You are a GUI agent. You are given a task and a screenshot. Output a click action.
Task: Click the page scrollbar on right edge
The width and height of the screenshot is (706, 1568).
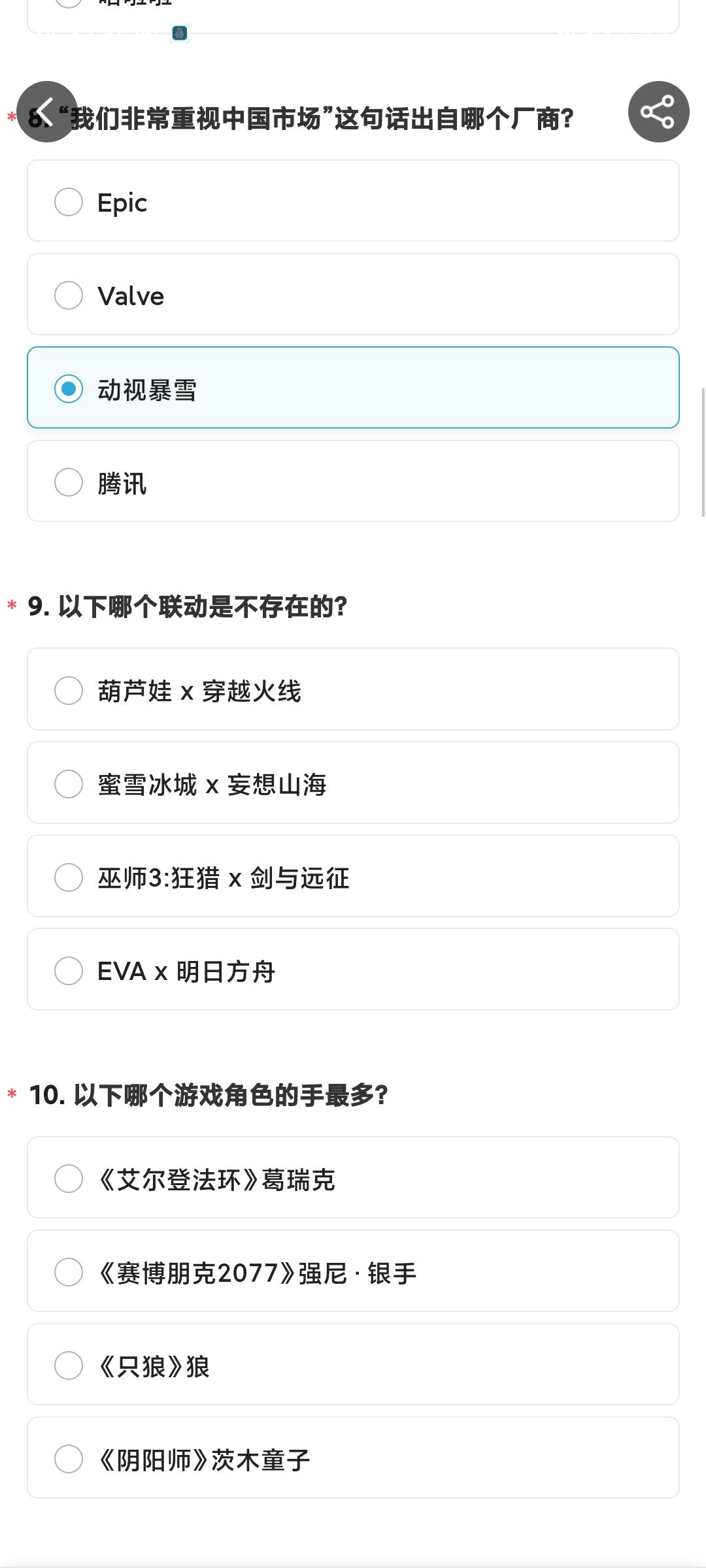click(x=703, y=451)
